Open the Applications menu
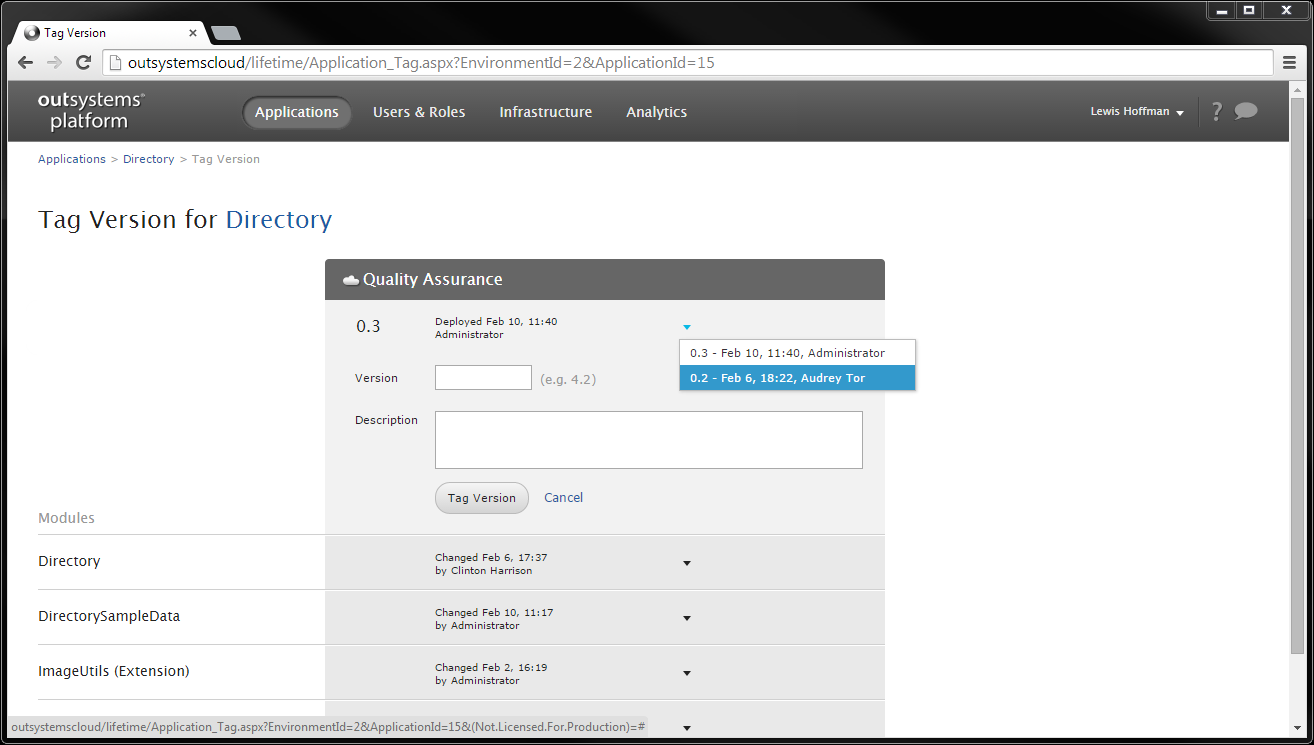The height and width of the screenshot is (745, 1314). pyautogui.click(x=297, y=113)
